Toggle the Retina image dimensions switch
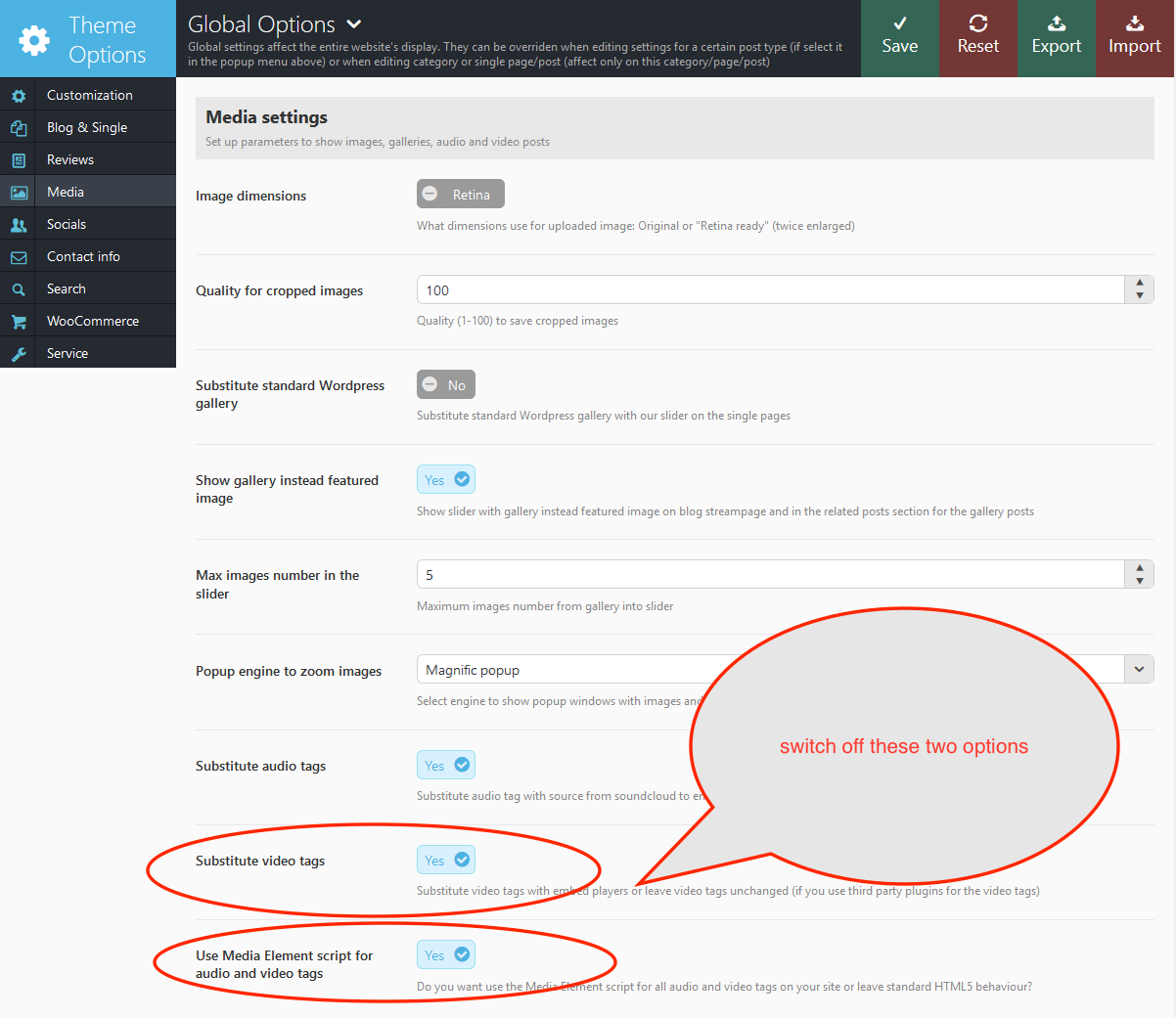The height and width of the screenshot is (1018, 1176). click(460, 195)
